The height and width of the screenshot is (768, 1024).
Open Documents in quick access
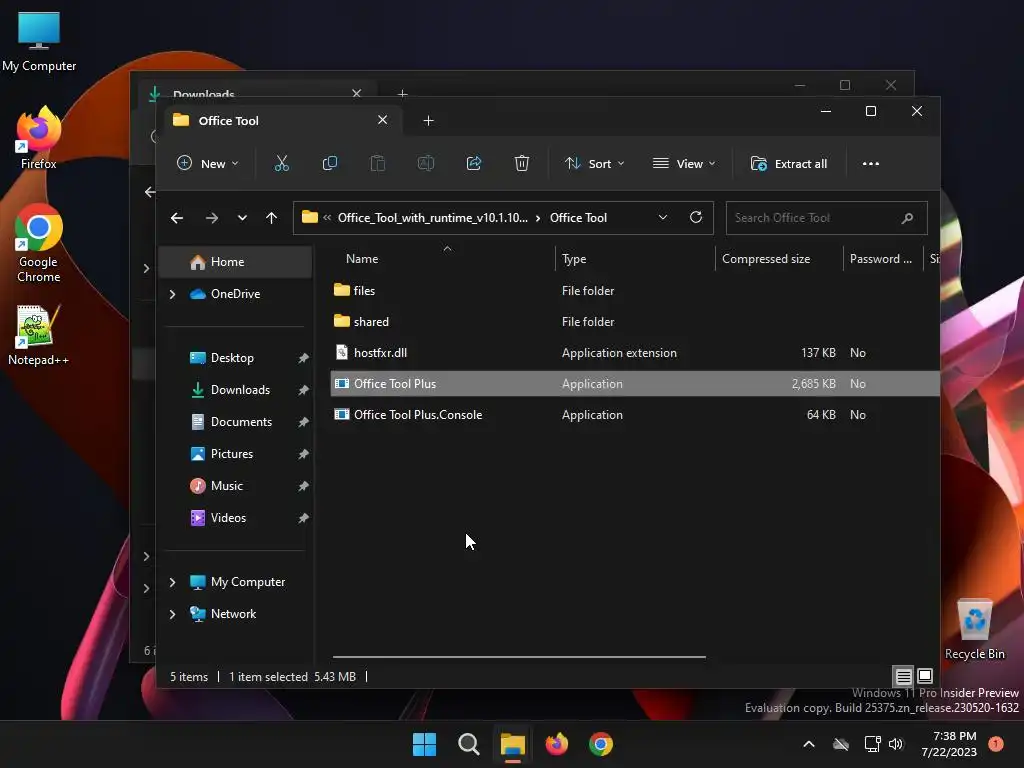[x=236, y=422]
